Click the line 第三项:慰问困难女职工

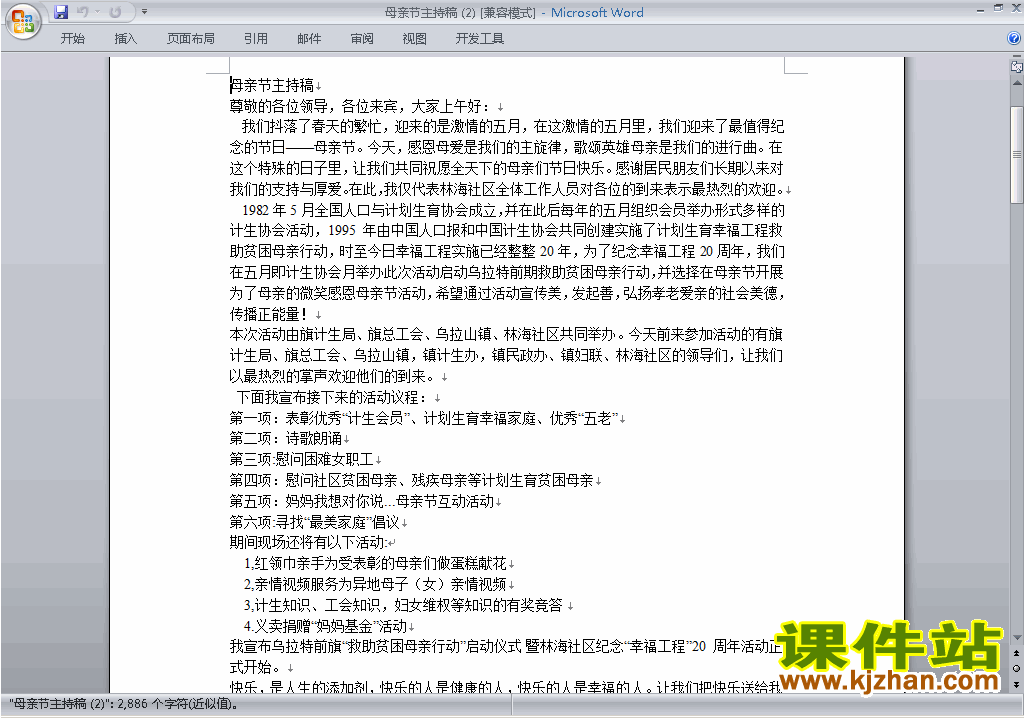pos(301,460)
